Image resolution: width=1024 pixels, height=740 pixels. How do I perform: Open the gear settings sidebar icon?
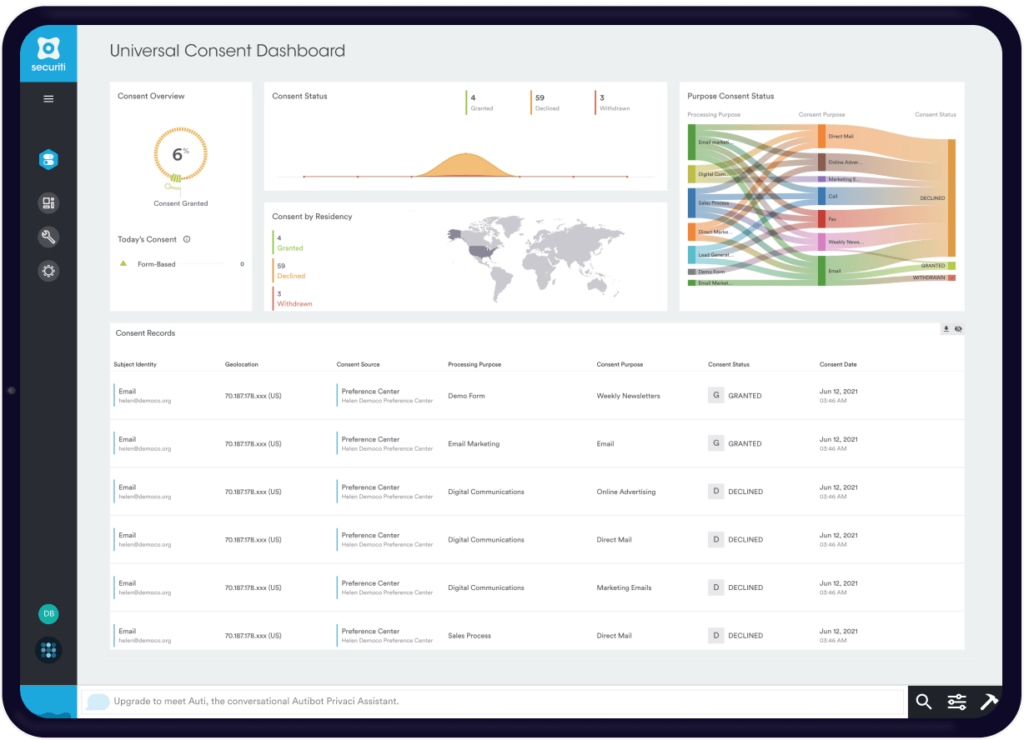48,271
